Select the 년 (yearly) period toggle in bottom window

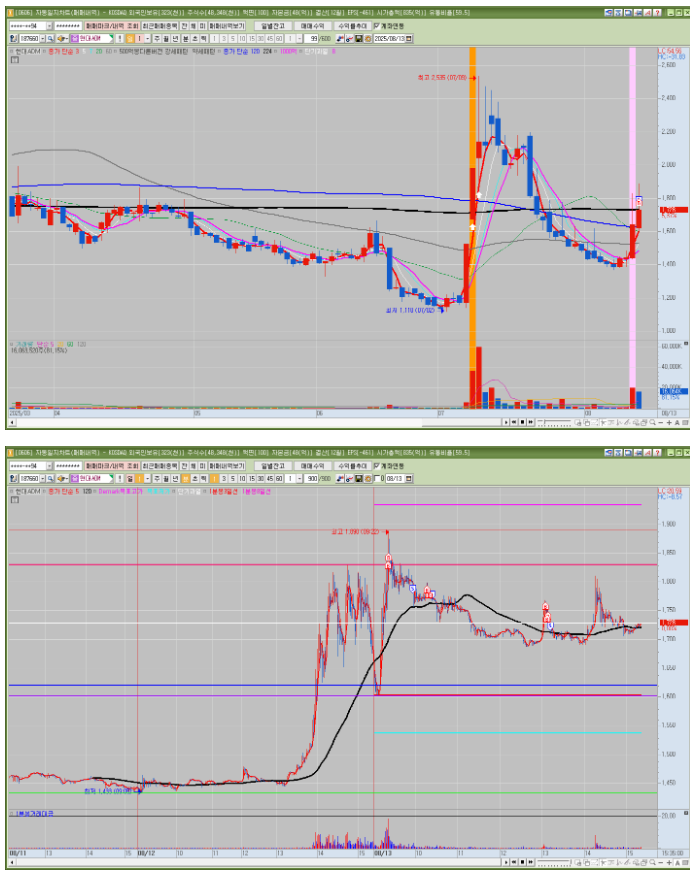pyautogui.click(x=175, y=479)
